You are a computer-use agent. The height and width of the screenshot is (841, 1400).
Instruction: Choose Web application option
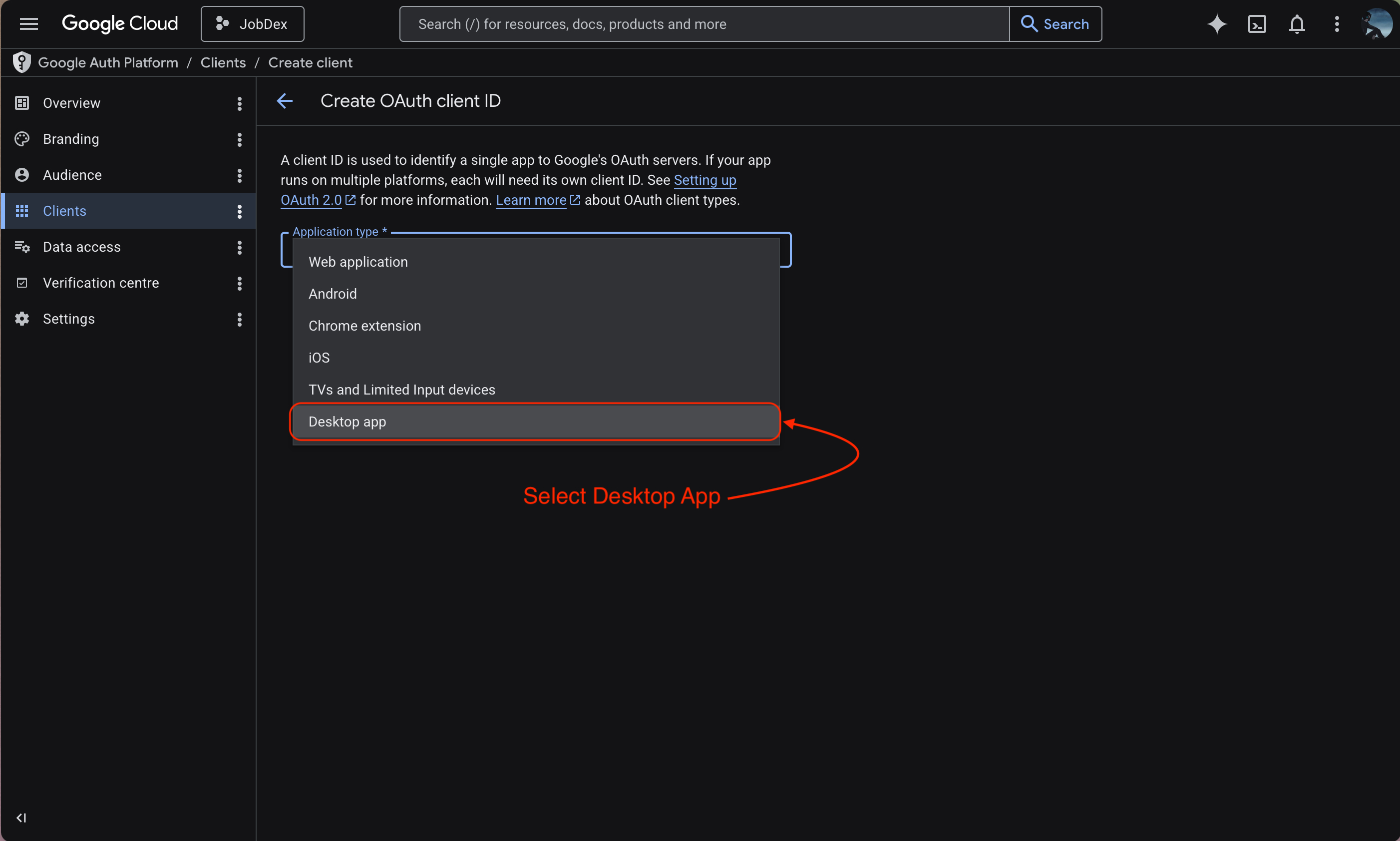pos(536,262)
